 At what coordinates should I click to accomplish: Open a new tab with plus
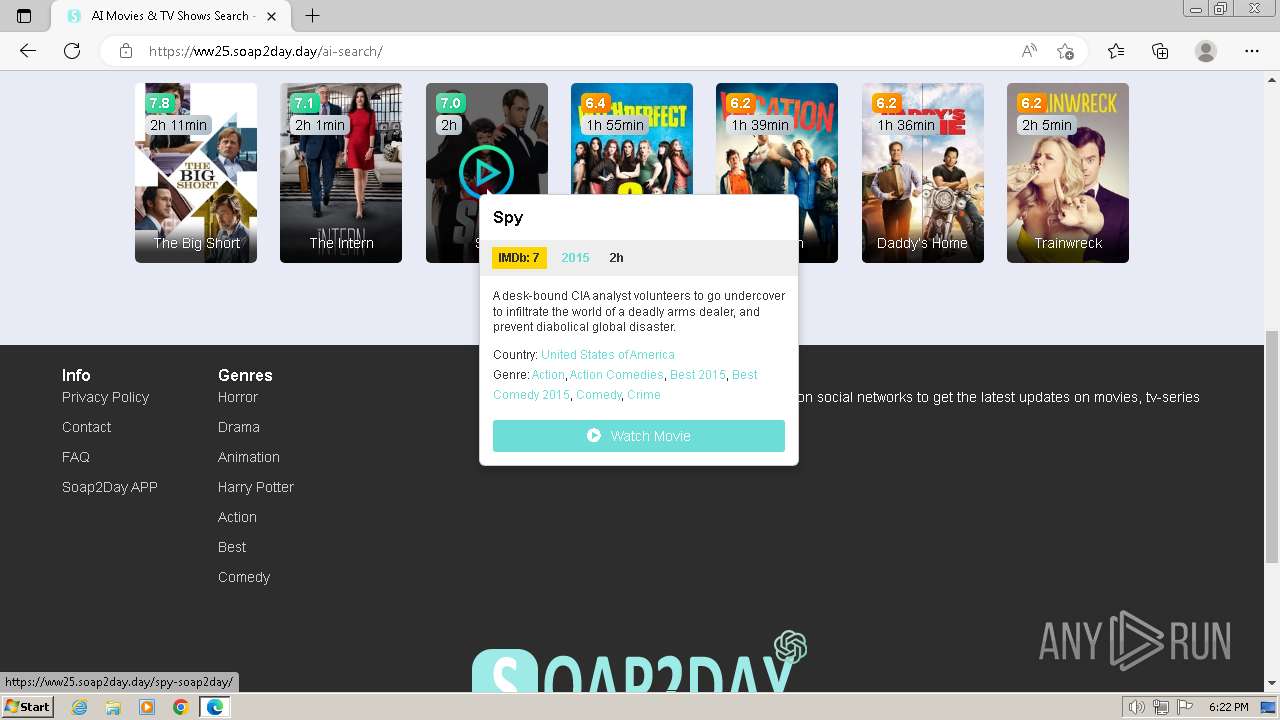pyautogui.click(x=312, y=16)
